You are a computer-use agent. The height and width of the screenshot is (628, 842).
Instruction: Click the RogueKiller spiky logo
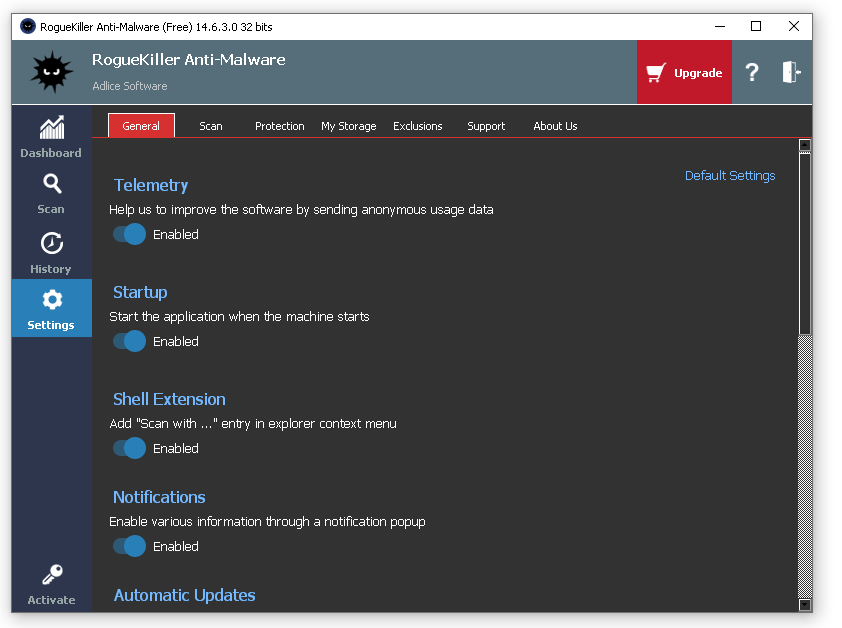52,72
